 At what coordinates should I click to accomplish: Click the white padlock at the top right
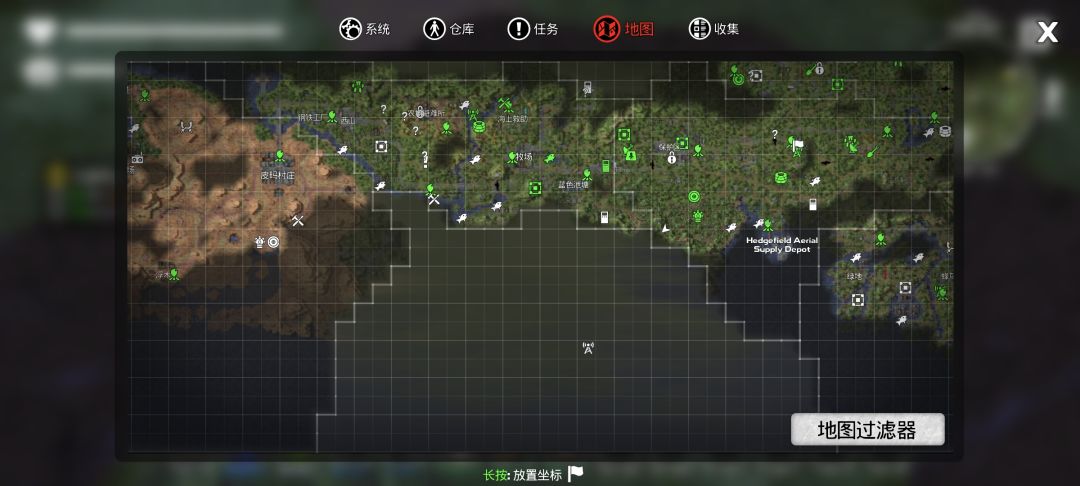819,68
